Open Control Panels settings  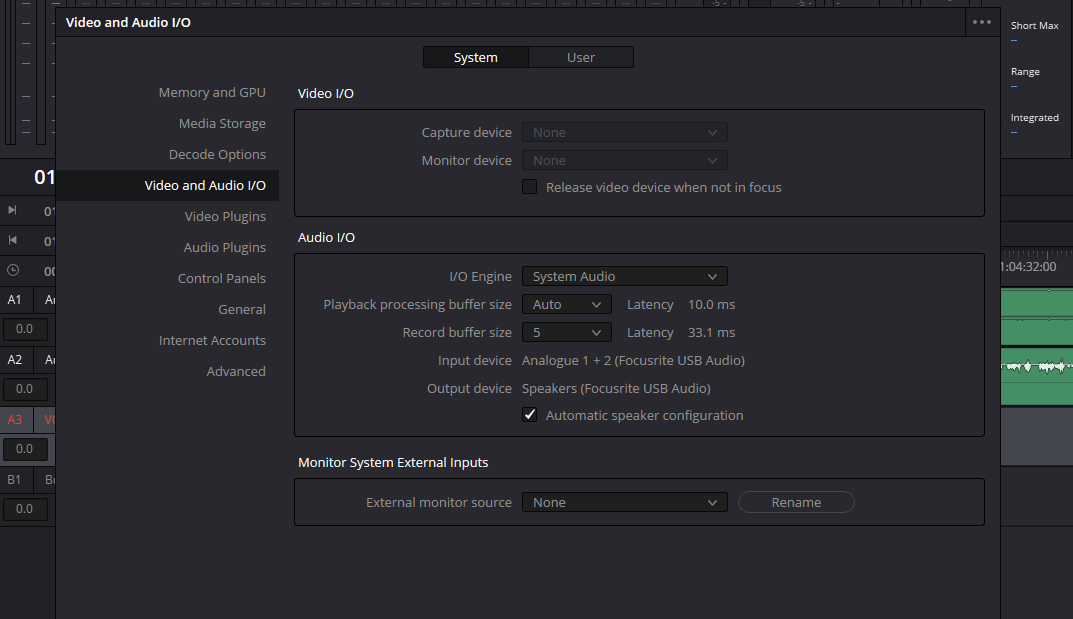point(222,278)
